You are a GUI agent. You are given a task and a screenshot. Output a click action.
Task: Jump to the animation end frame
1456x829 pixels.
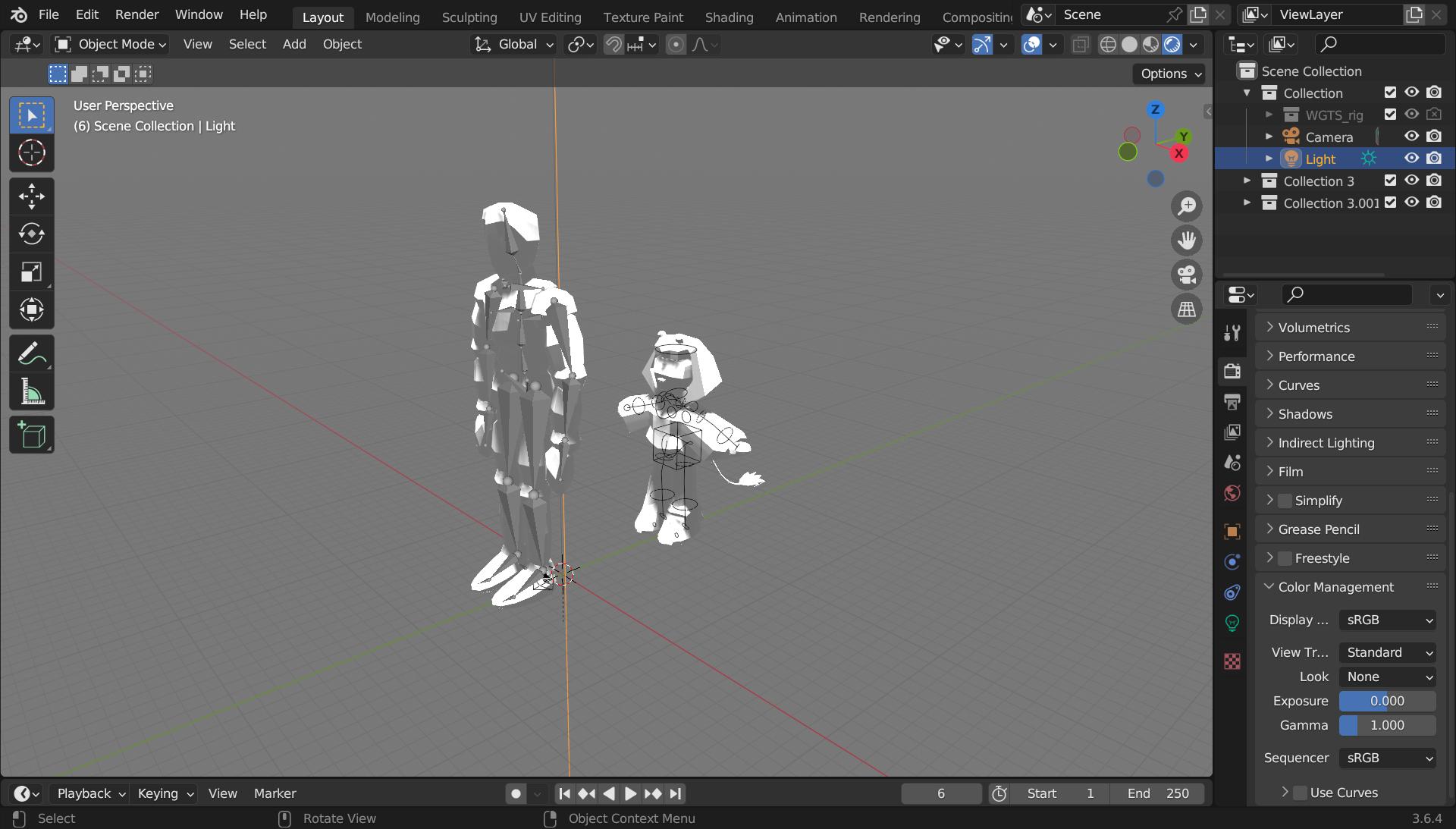[x=676, y=794]
